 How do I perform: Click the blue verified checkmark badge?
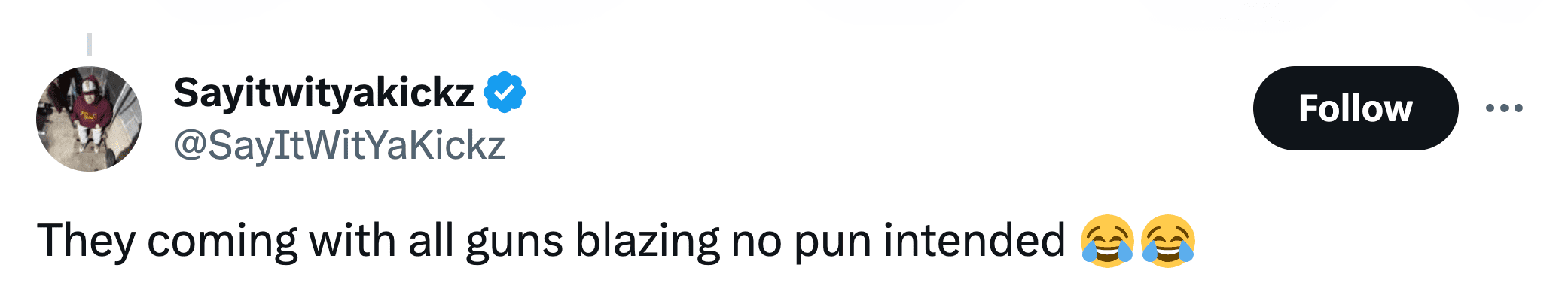[x=504, y=93]
